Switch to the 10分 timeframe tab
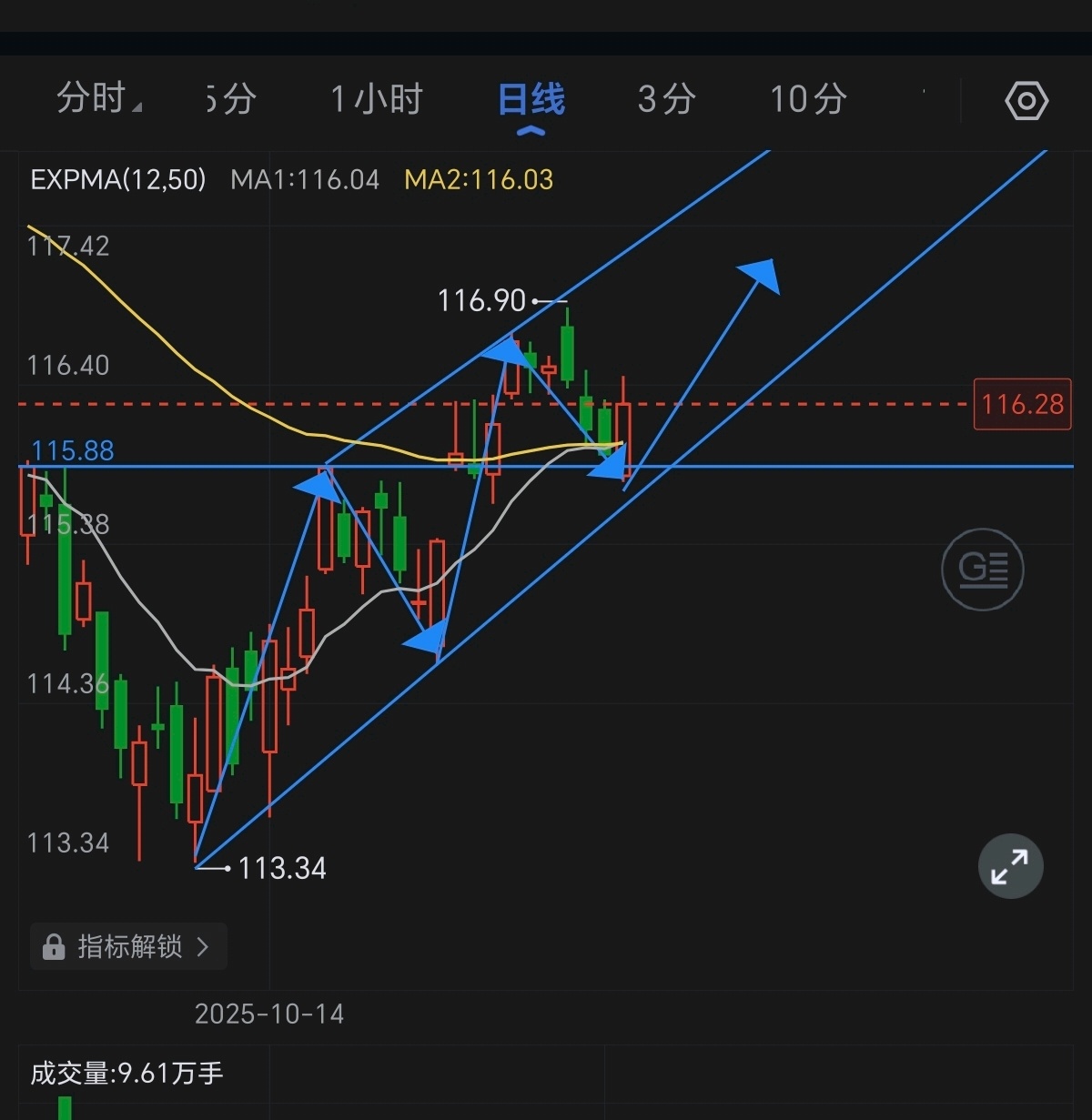This screenshot has width=1092, height=1120. pos(808,99)
